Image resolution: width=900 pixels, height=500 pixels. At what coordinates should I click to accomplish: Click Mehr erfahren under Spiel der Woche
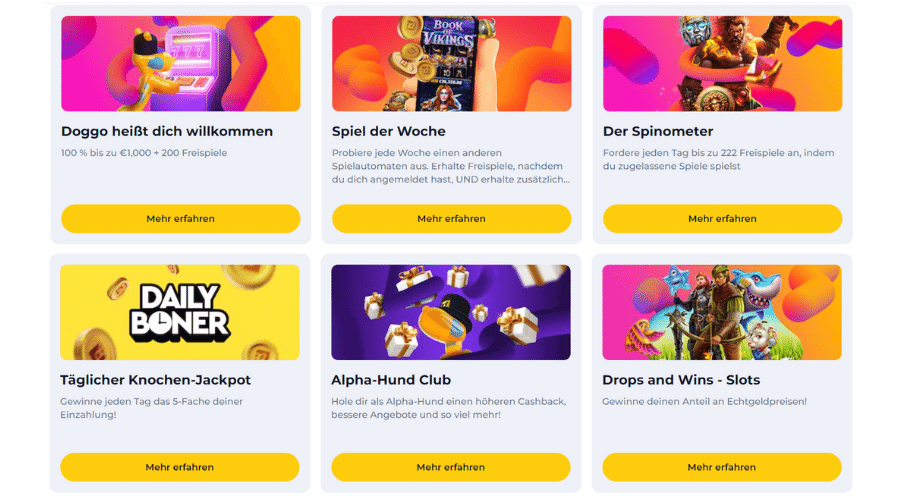pos(452,219)
